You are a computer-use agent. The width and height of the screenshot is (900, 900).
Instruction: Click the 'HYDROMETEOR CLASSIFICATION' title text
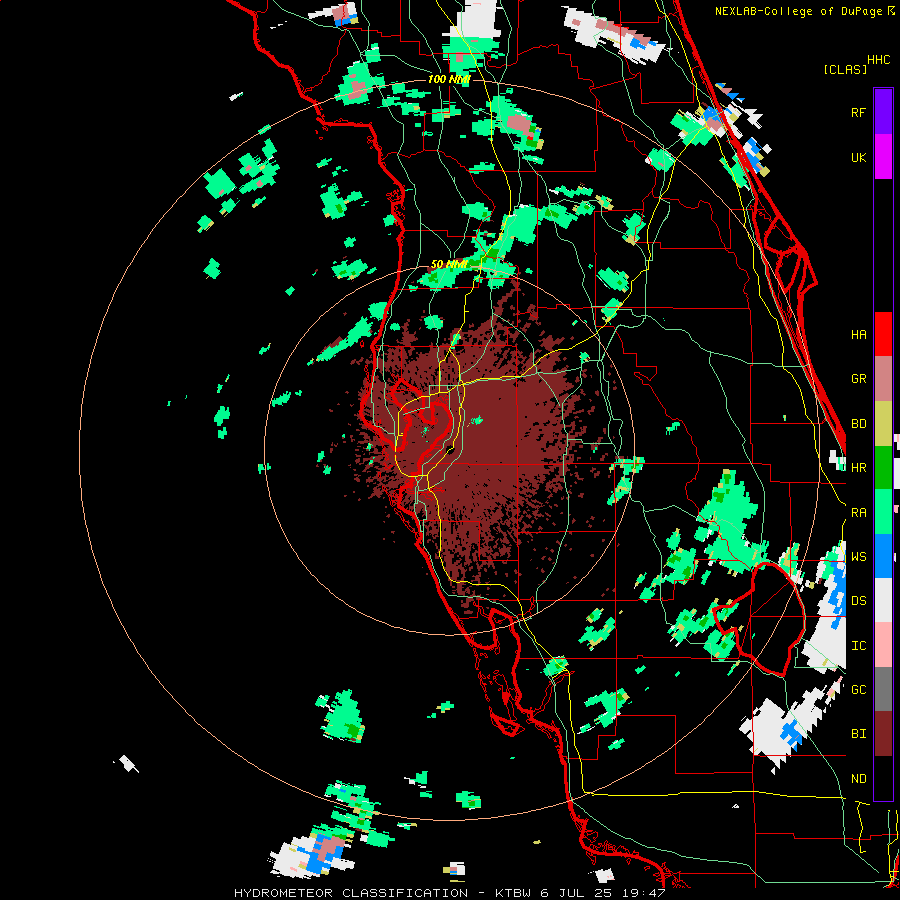(x=351, y=893)
